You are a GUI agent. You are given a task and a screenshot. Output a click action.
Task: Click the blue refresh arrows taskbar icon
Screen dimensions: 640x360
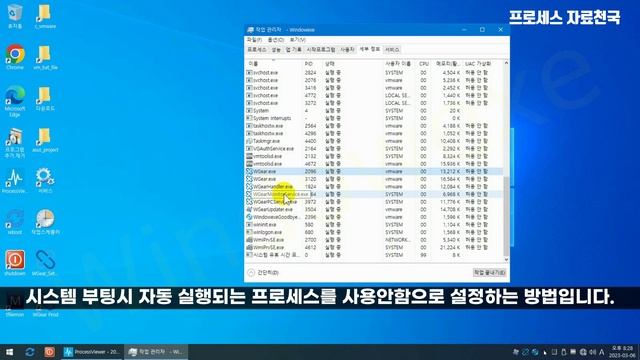30,352
